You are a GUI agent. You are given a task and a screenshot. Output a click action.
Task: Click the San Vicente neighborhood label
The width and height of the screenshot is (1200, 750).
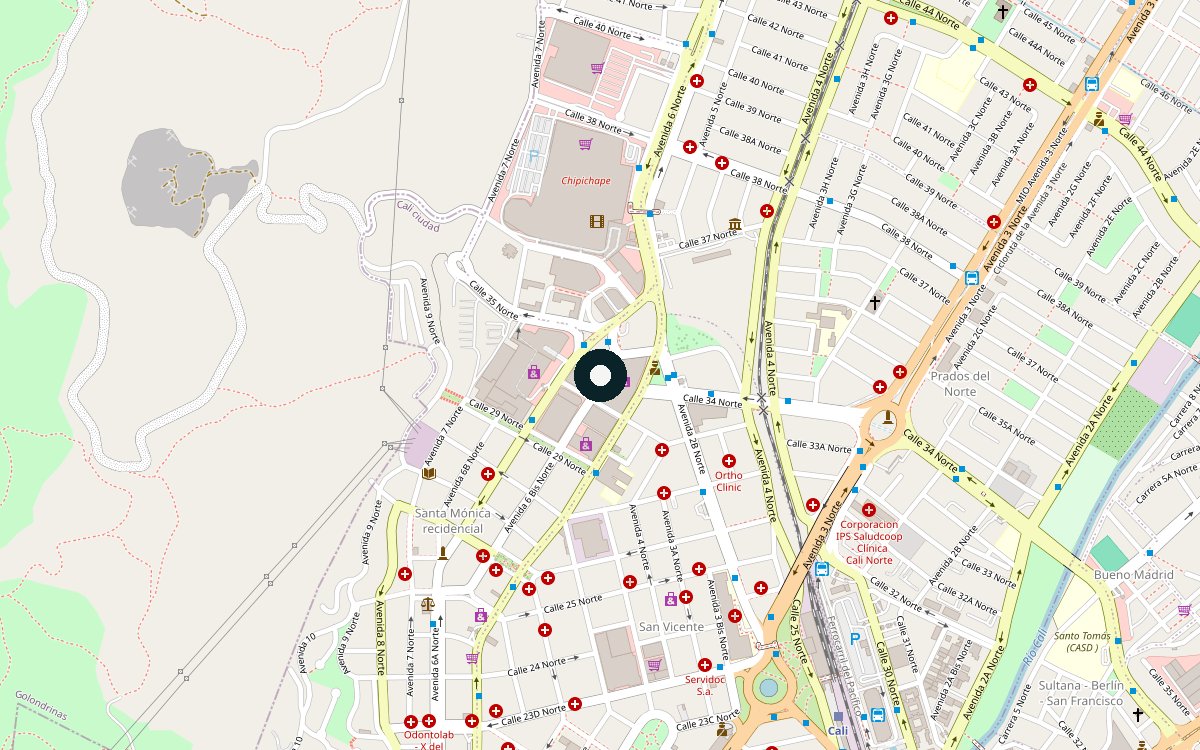671,626
